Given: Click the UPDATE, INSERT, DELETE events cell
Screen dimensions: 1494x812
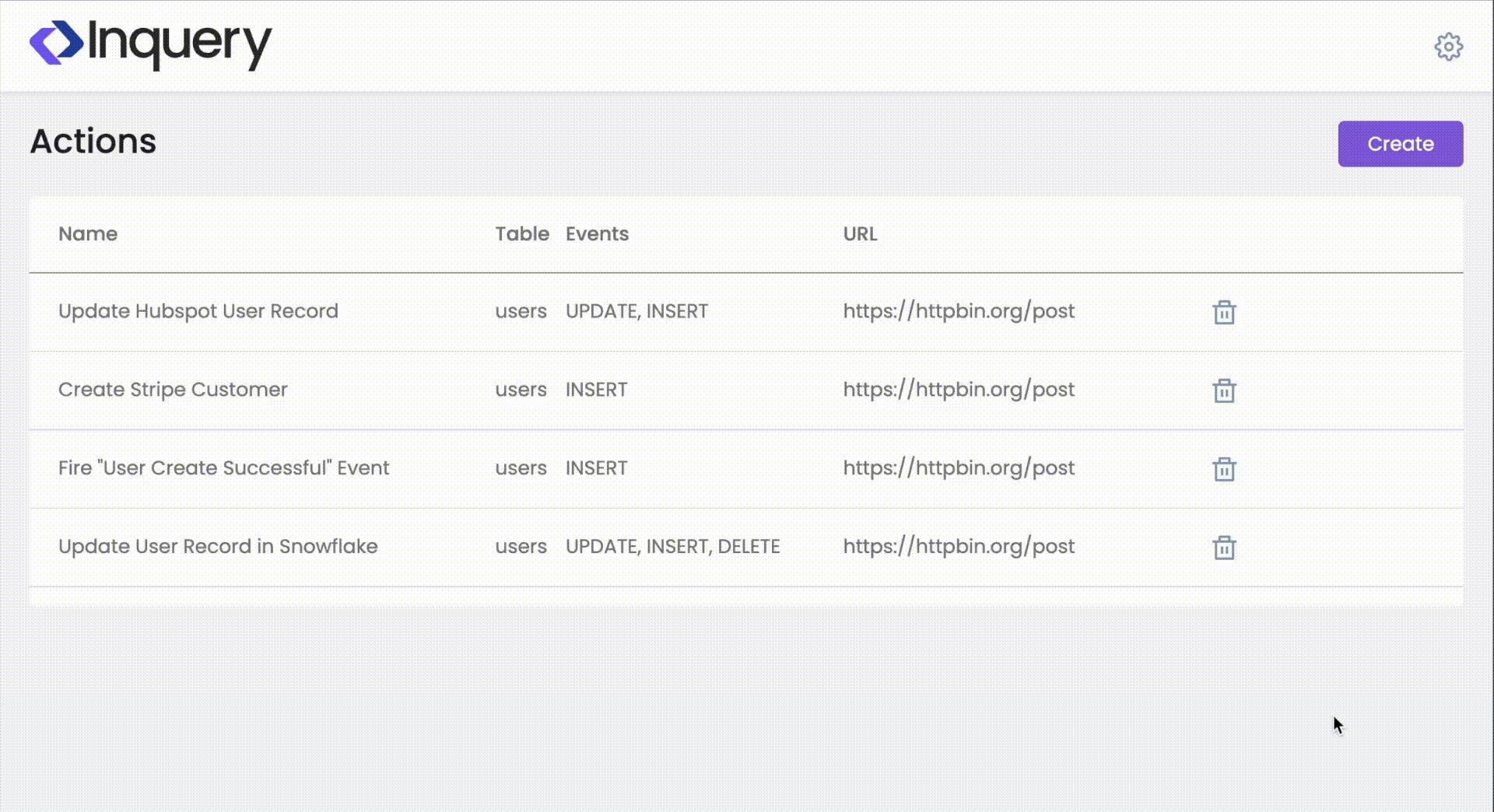Looking at the screenshot, I should [x=672, y=547].
